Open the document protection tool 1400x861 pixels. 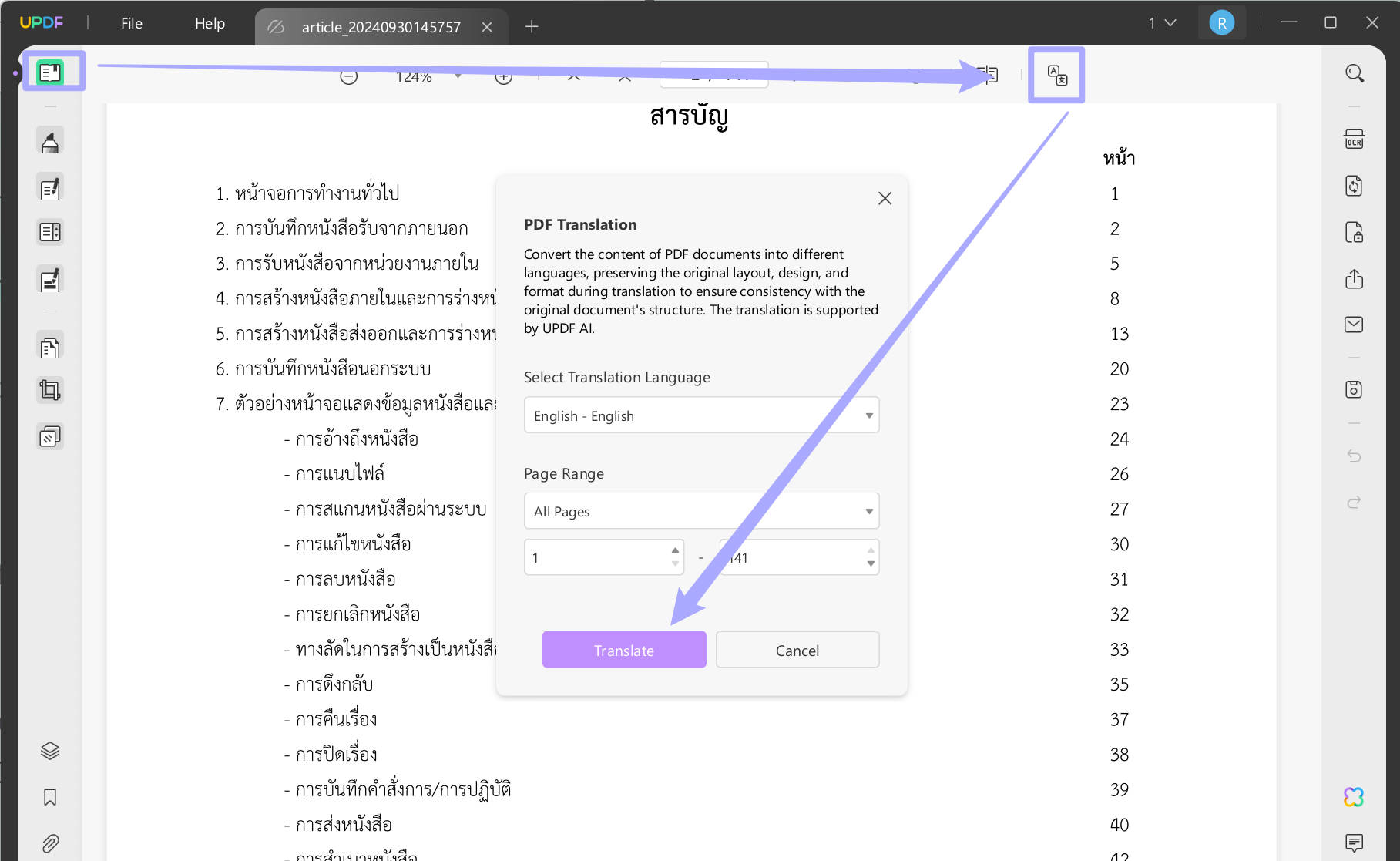click(1354, 234)
